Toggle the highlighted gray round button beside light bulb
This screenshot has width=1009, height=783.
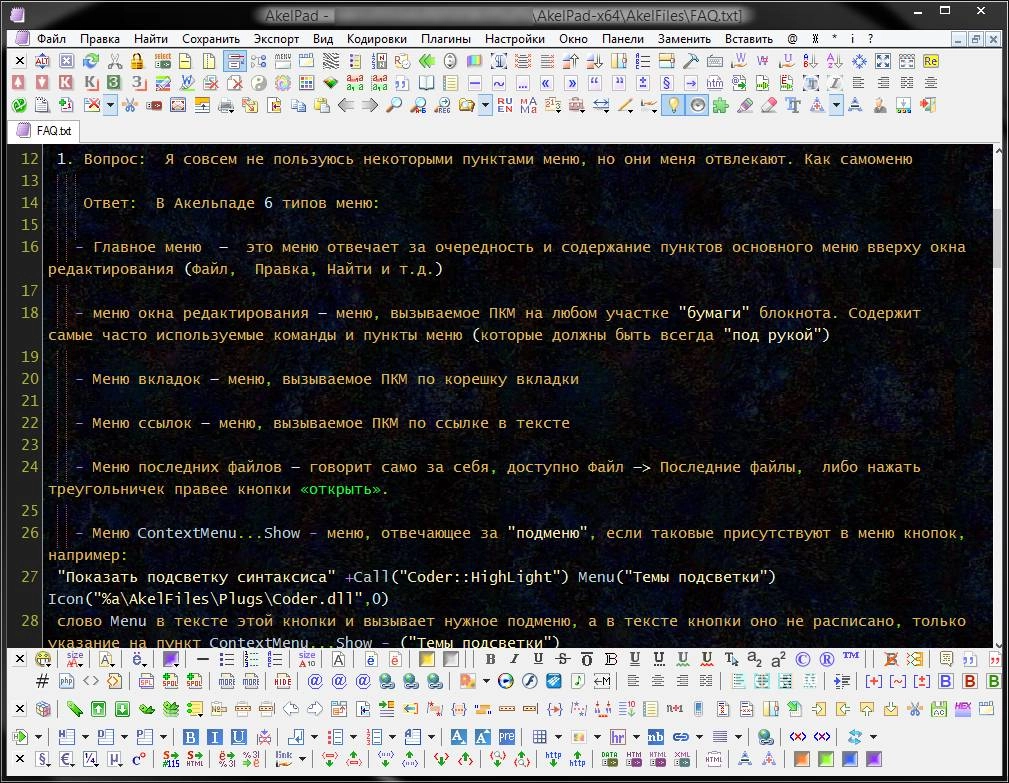coord(697,105)
